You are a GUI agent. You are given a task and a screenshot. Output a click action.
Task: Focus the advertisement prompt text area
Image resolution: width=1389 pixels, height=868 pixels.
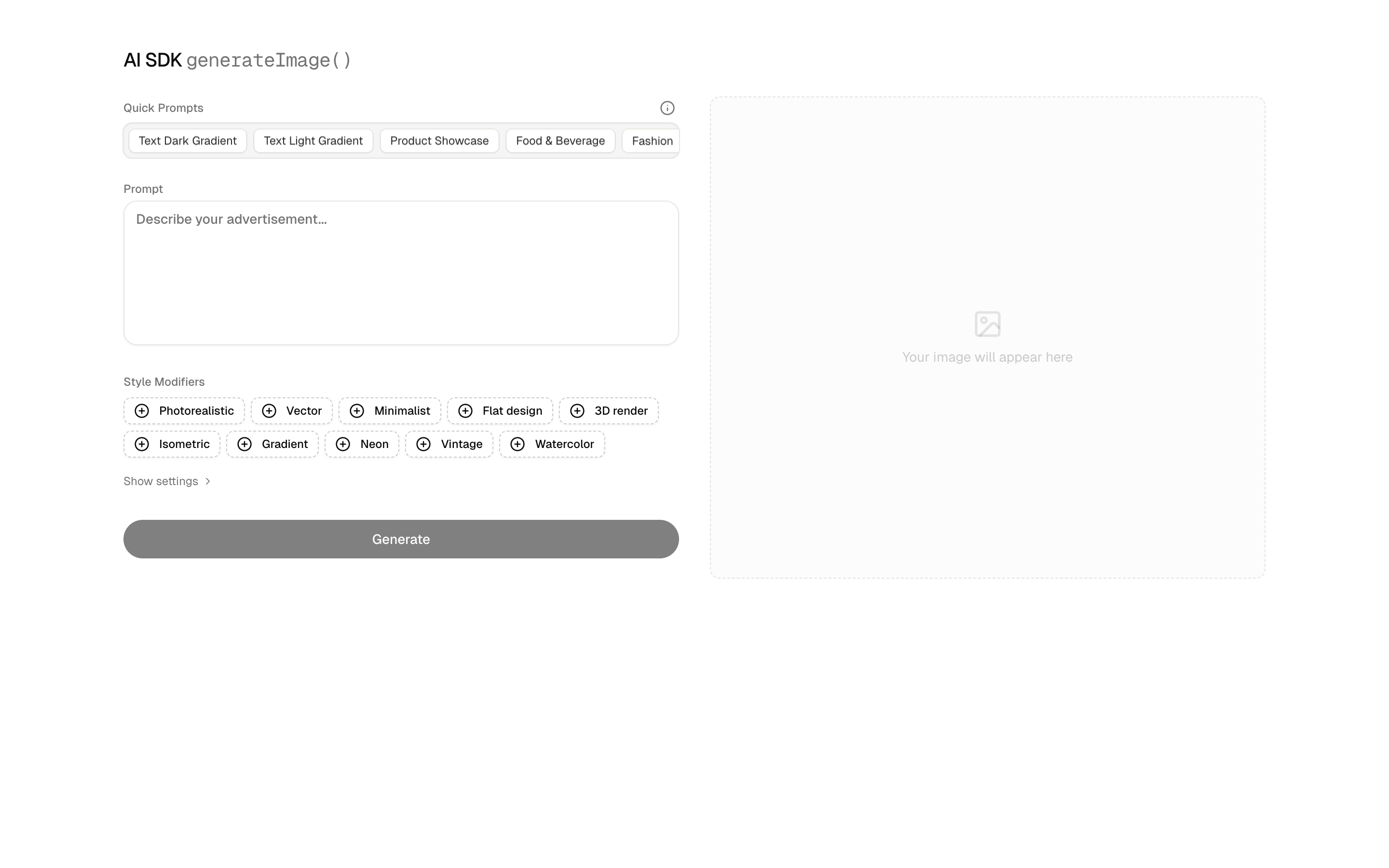click(401, 273)
